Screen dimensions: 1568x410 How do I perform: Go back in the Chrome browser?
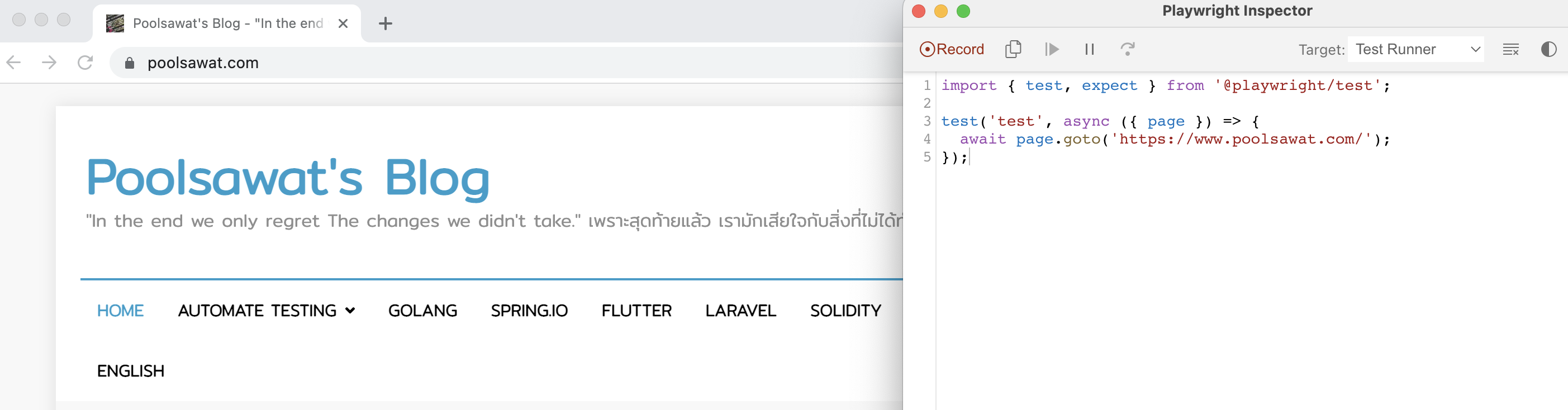pos(14,62)
